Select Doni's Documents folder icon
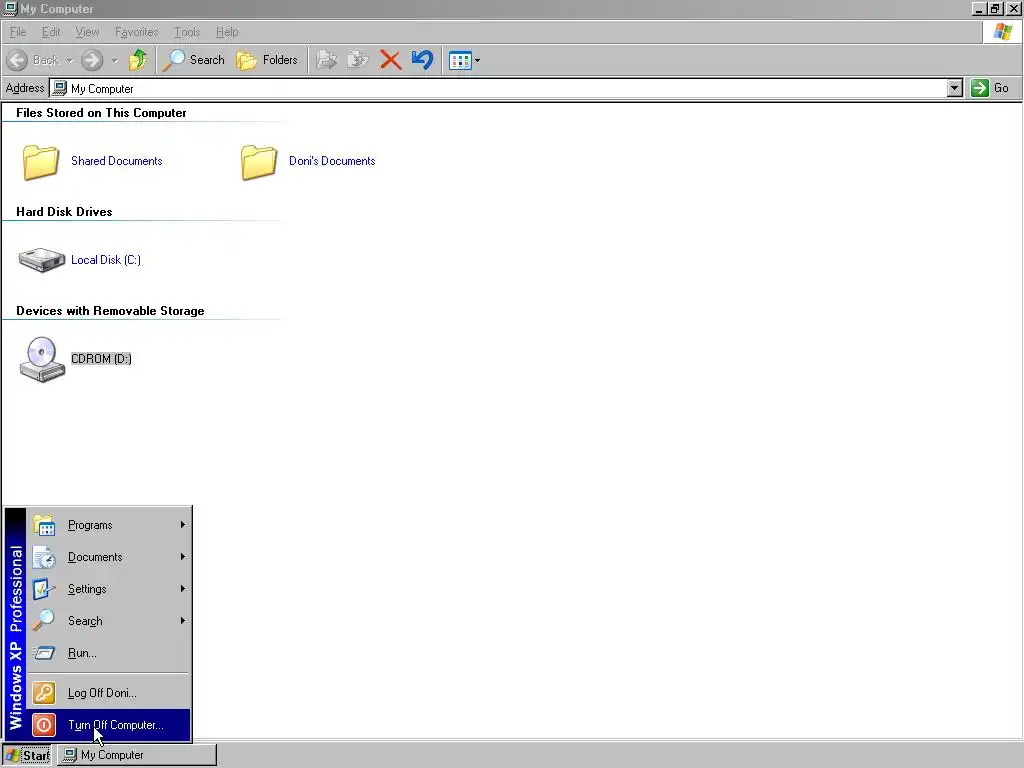Screen dimensions: 1024x768 [259, 161]
